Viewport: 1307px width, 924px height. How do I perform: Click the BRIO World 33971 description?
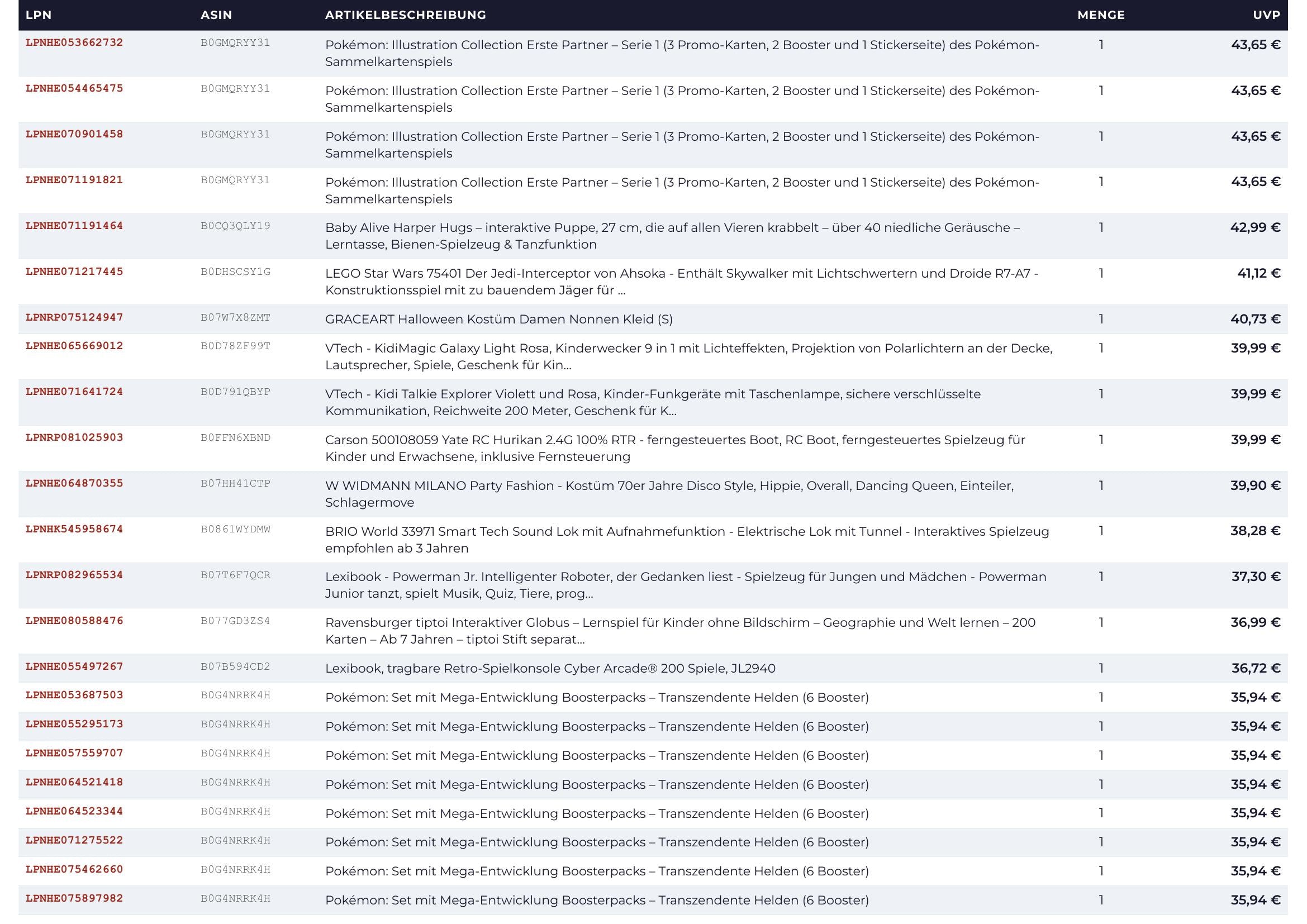(x=687, y=540)
